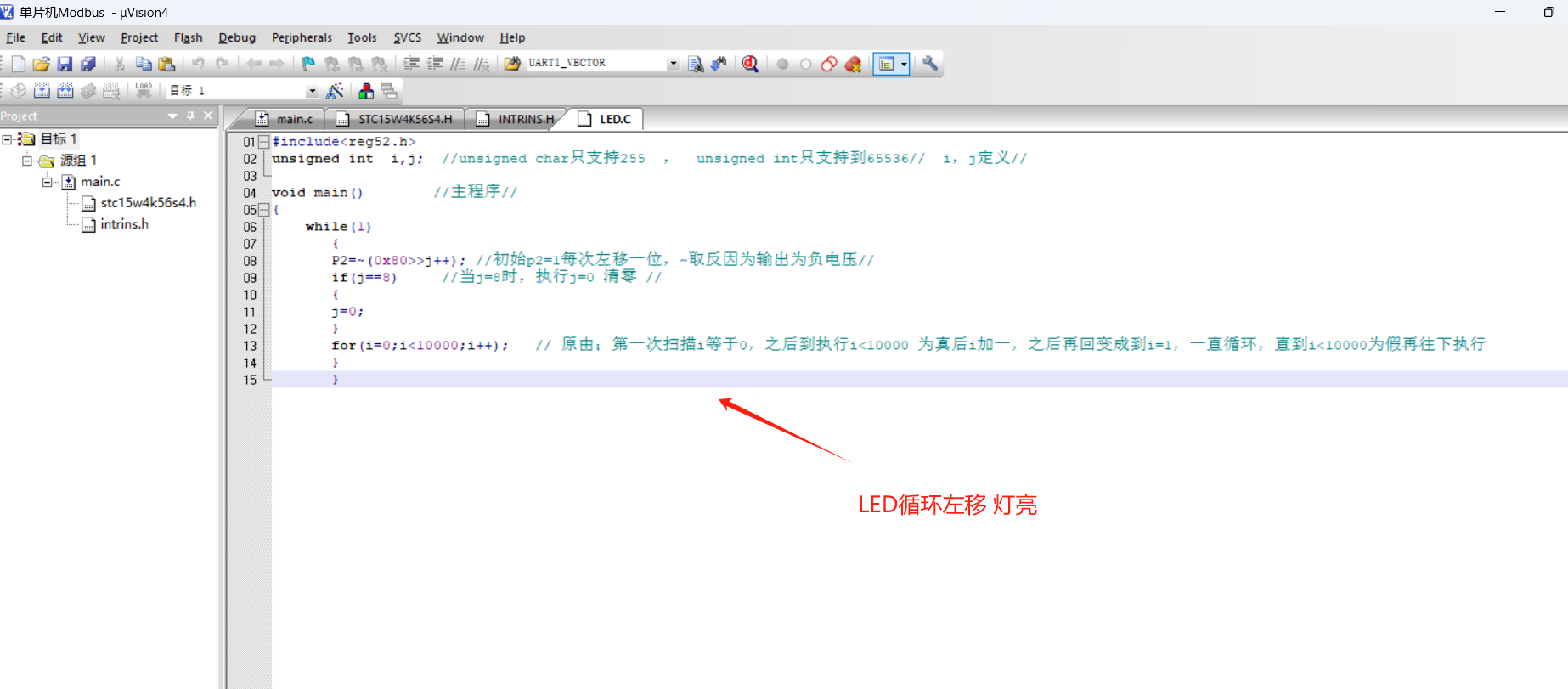Click the Insert Breakpoint gray circle icon
The height and width of the screenshot is (689, 1568).
click(782, 64)
